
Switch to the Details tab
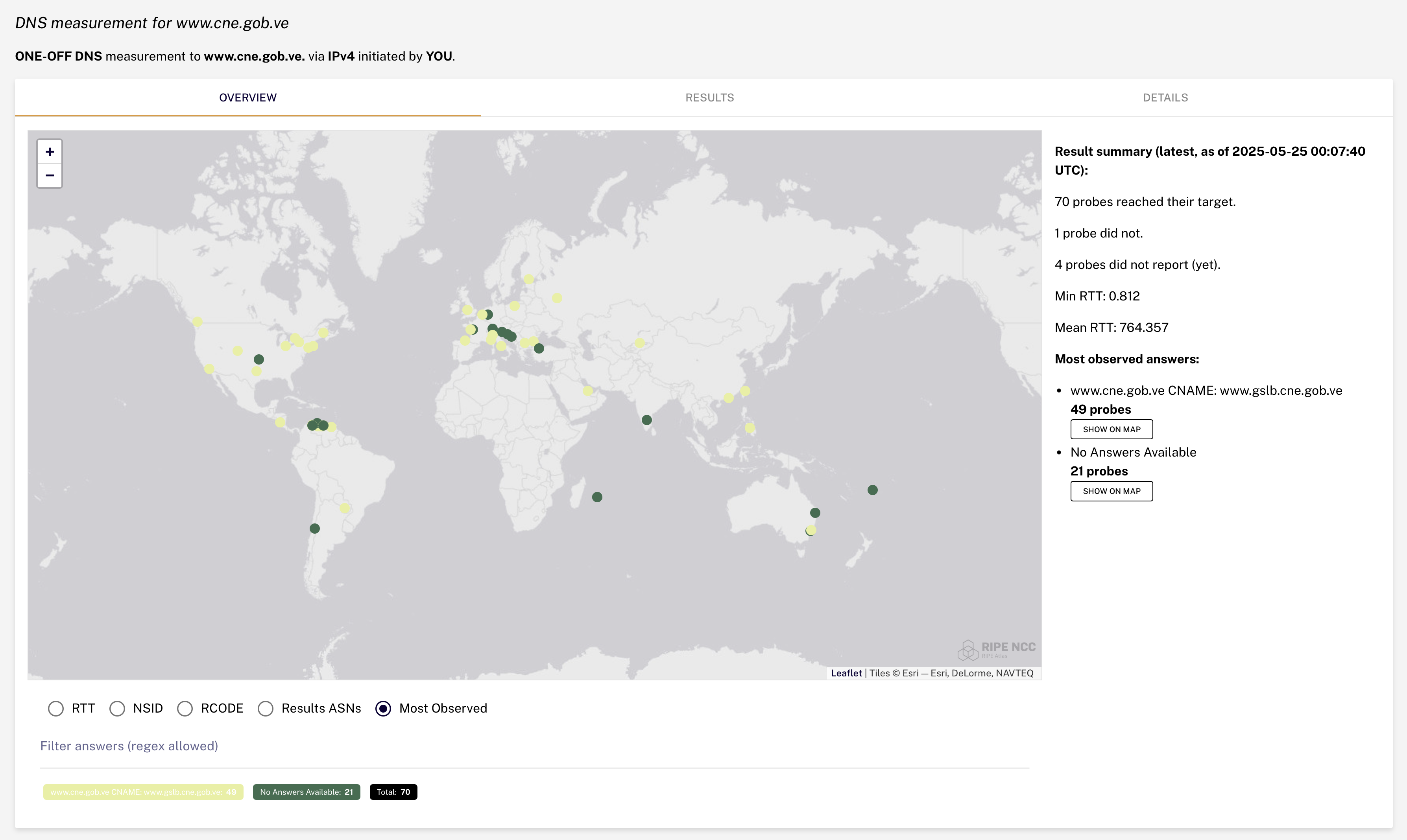pos(1165,98)
